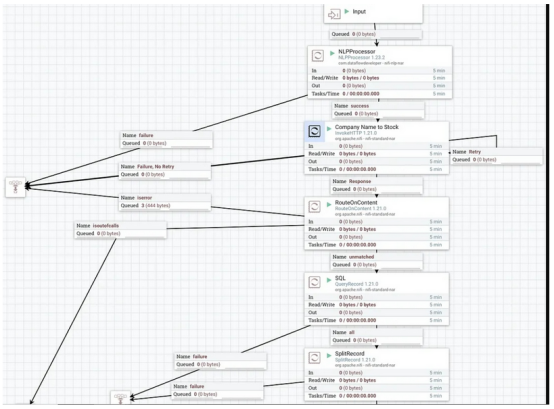Screen dimensions: 554x409
Task: Click the 'Queued 3 (444 bytes)' value
Action: point(146,206)
